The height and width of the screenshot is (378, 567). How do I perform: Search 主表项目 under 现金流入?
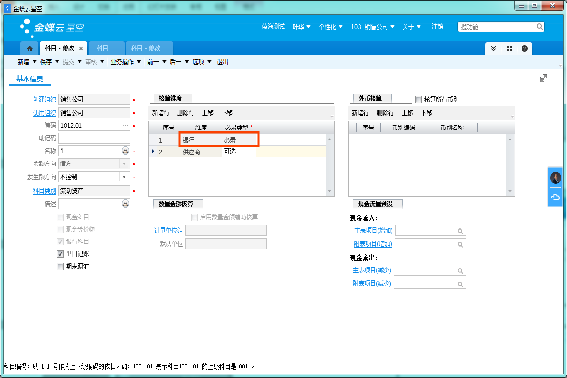click(460, 231)
